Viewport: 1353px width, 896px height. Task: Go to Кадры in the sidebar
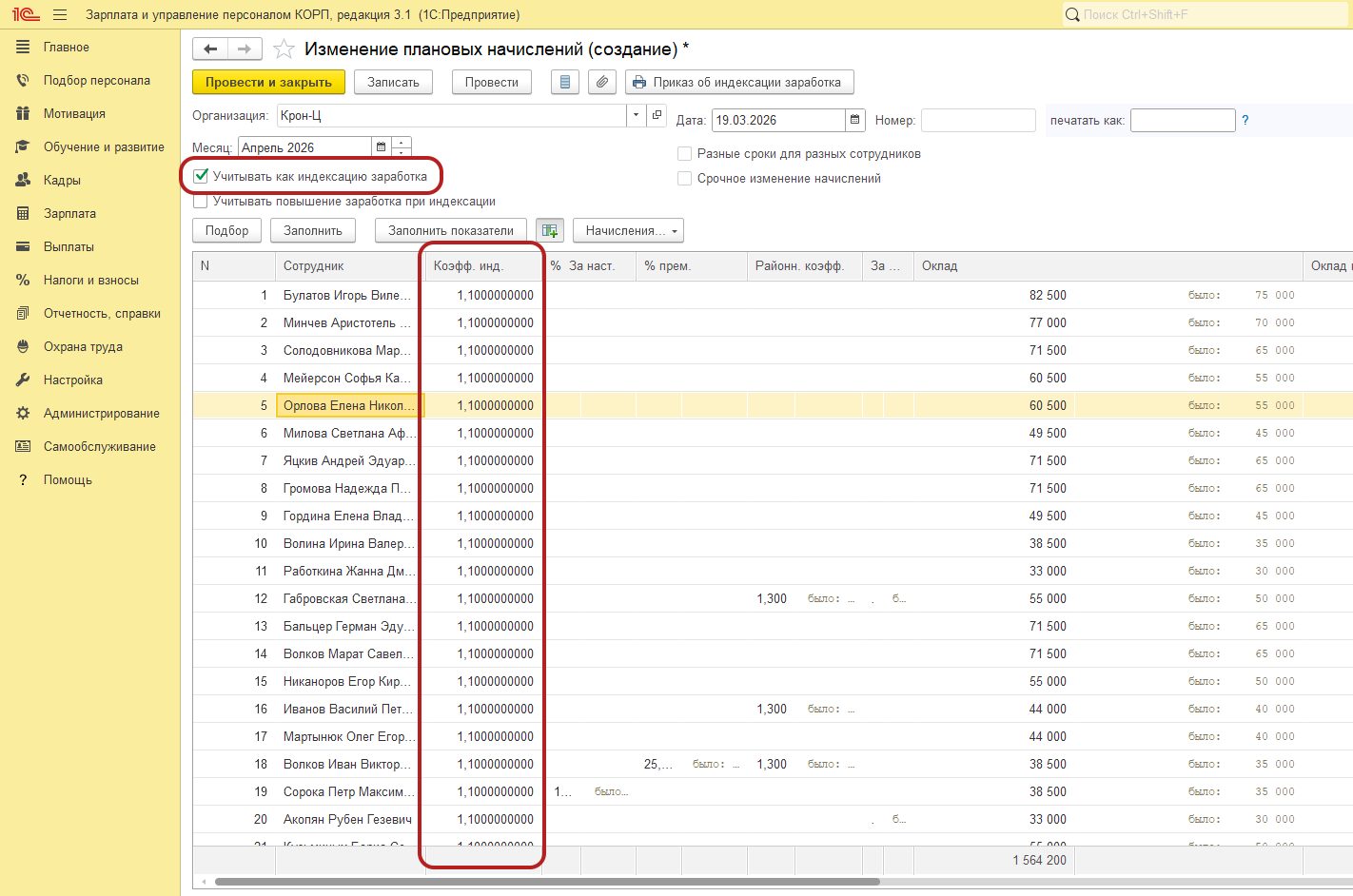[62, 180]
